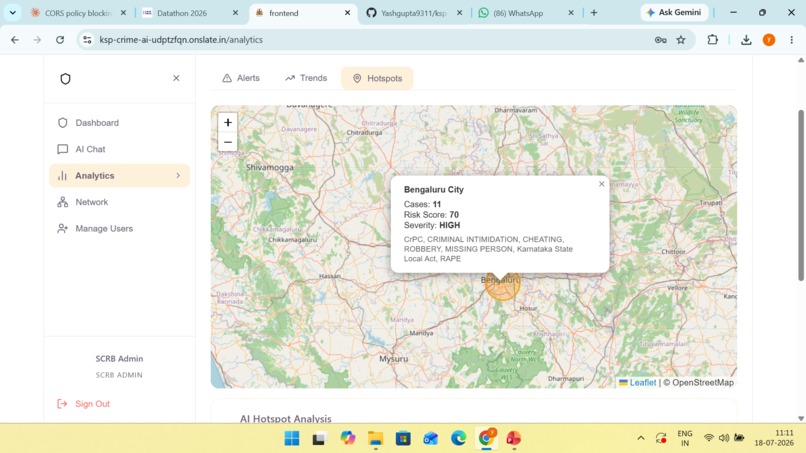Sign out of the account

(83, 404)
